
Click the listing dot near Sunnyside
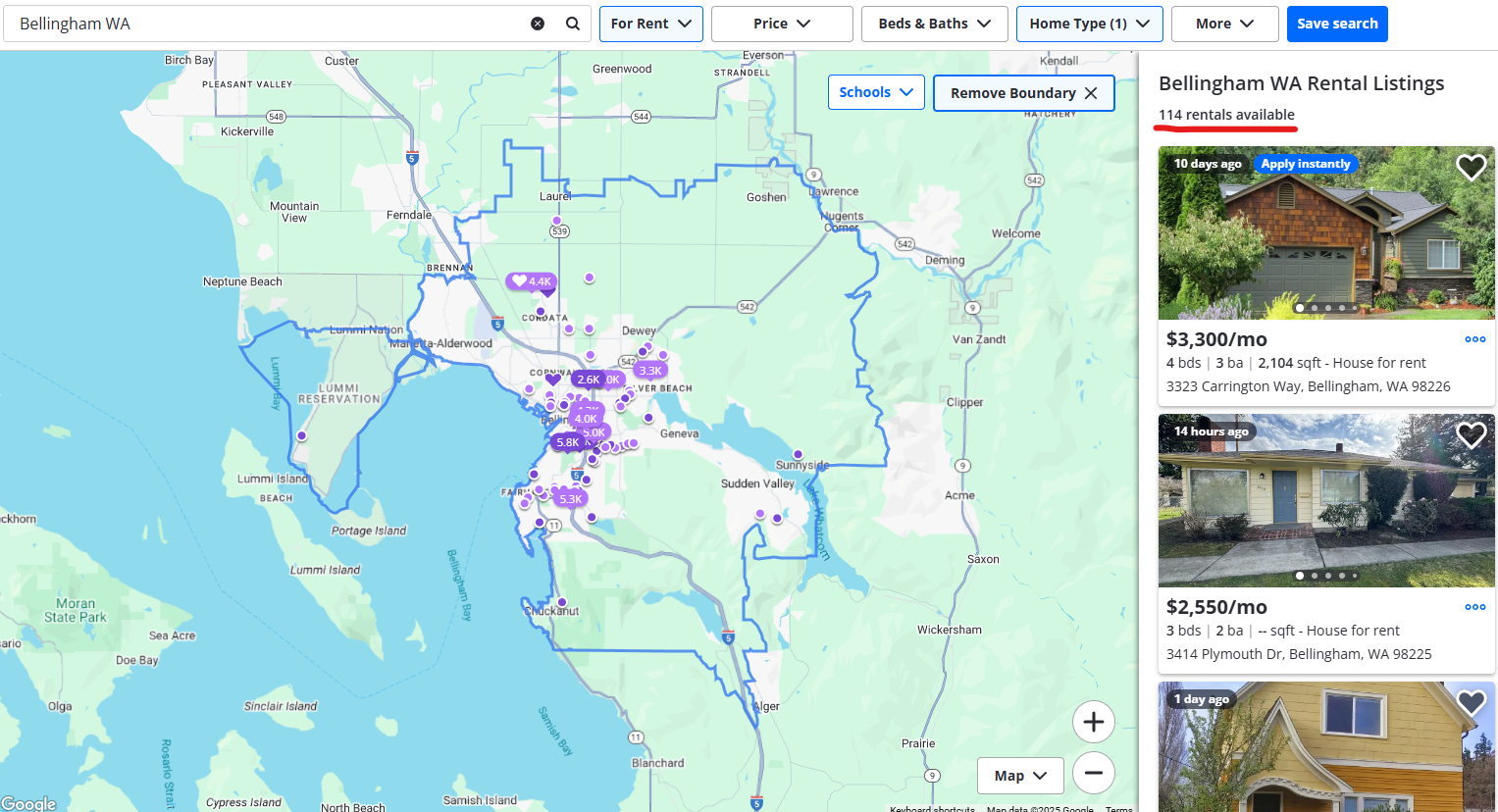tap(798, 454)
